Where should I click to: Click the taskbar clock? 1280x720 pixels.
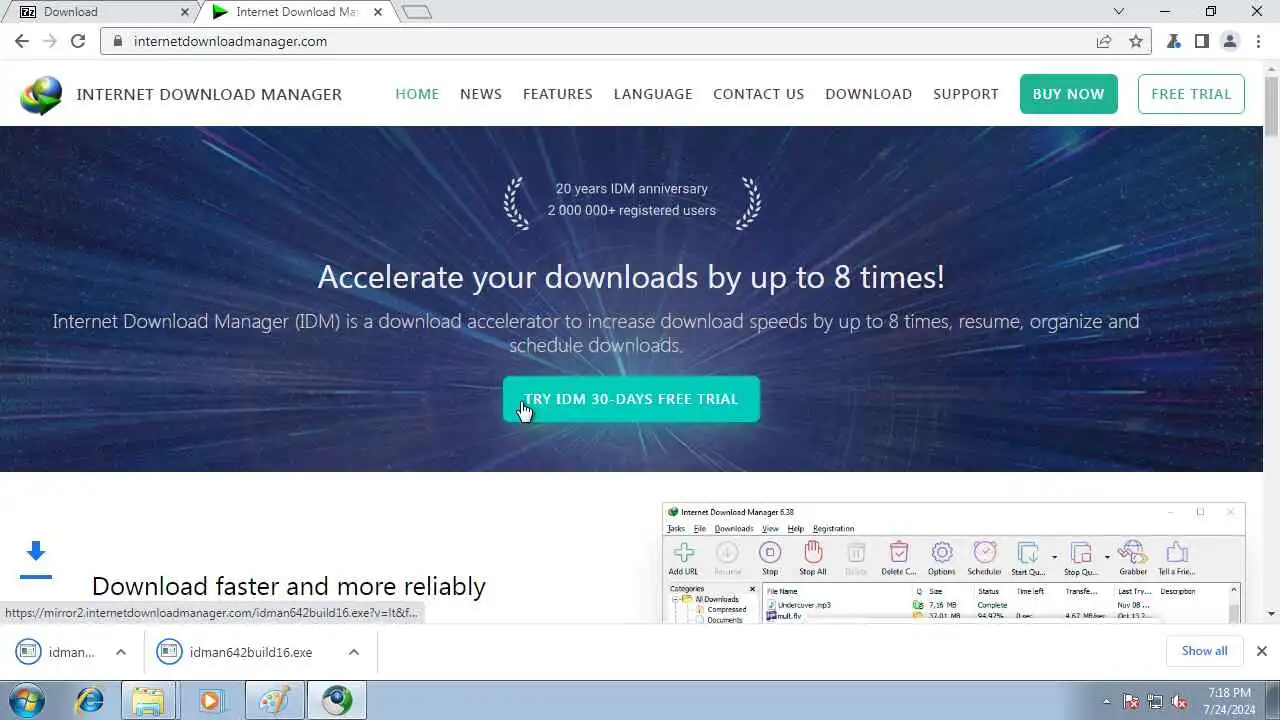tap(1229, 700)
